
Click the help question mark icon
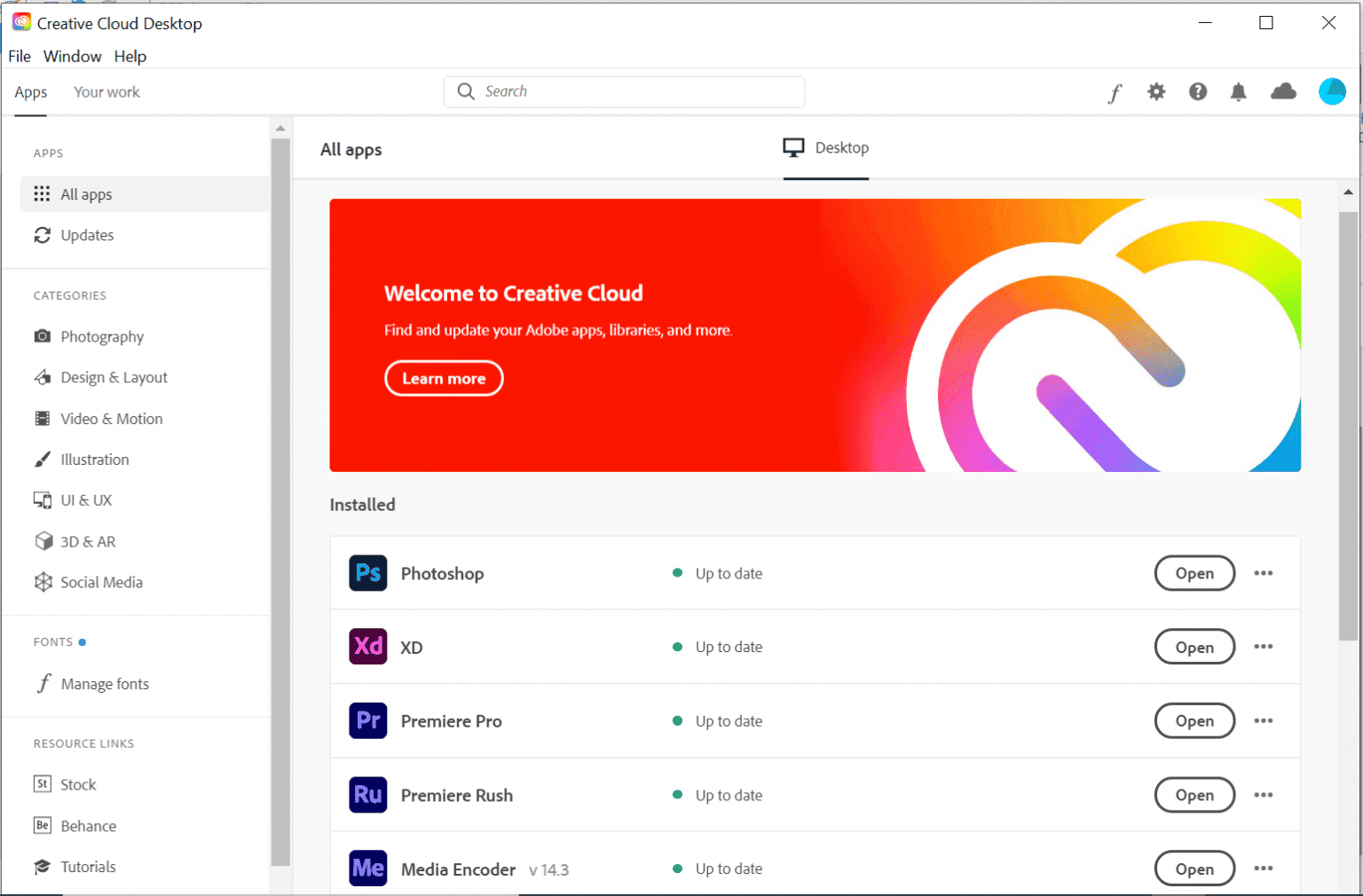(1198, 91)
